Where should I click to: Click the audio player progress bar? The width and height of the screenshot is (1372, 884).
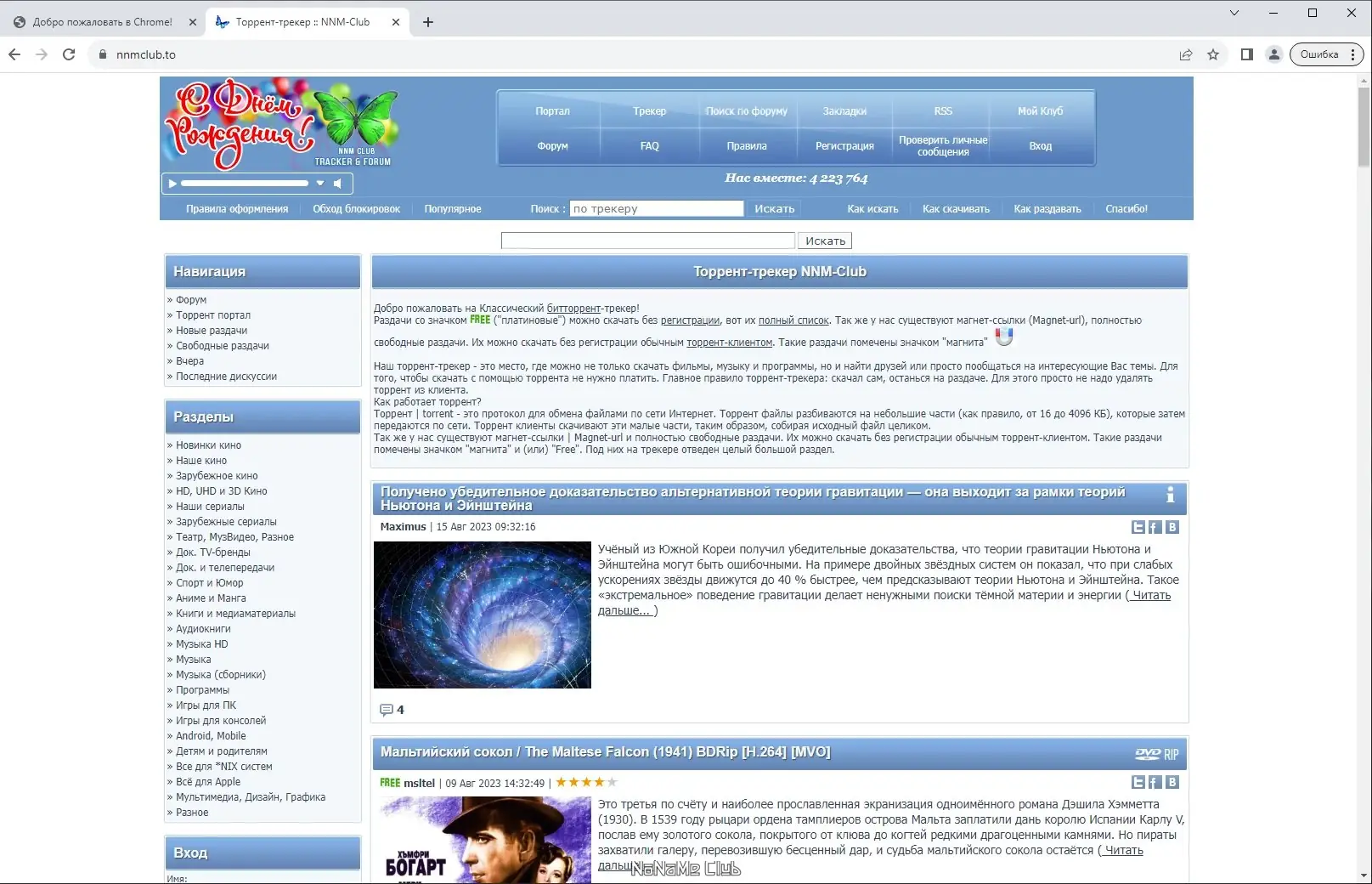coord(245,183)
